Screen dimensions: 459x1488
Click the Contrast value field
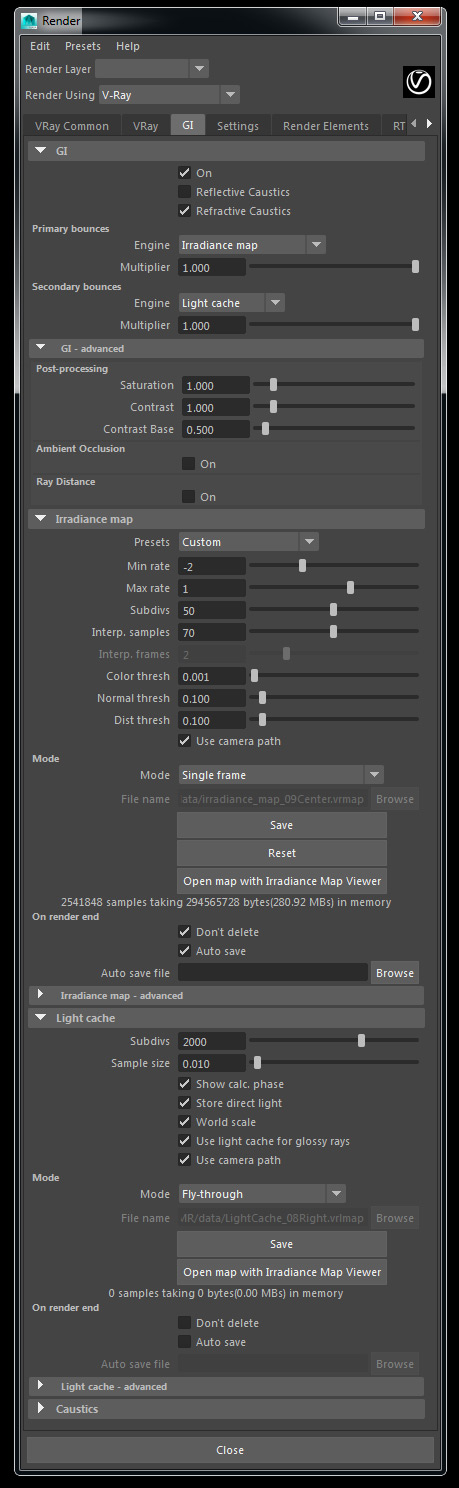(216, 408)
